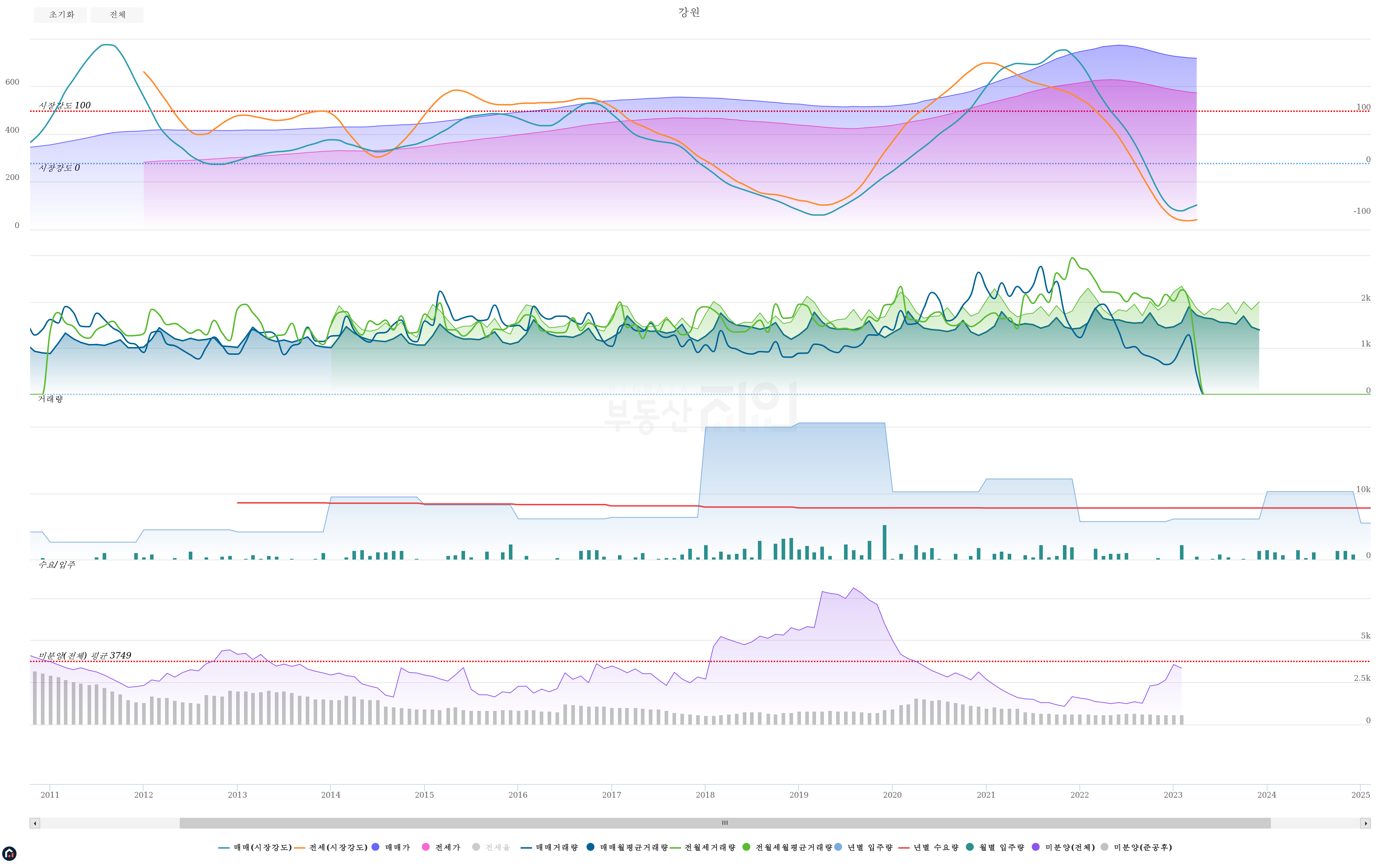This screenshot has width=1378, height=868.
Task: Click the house logo icon at bottom-left
Action: pos(9,854)
